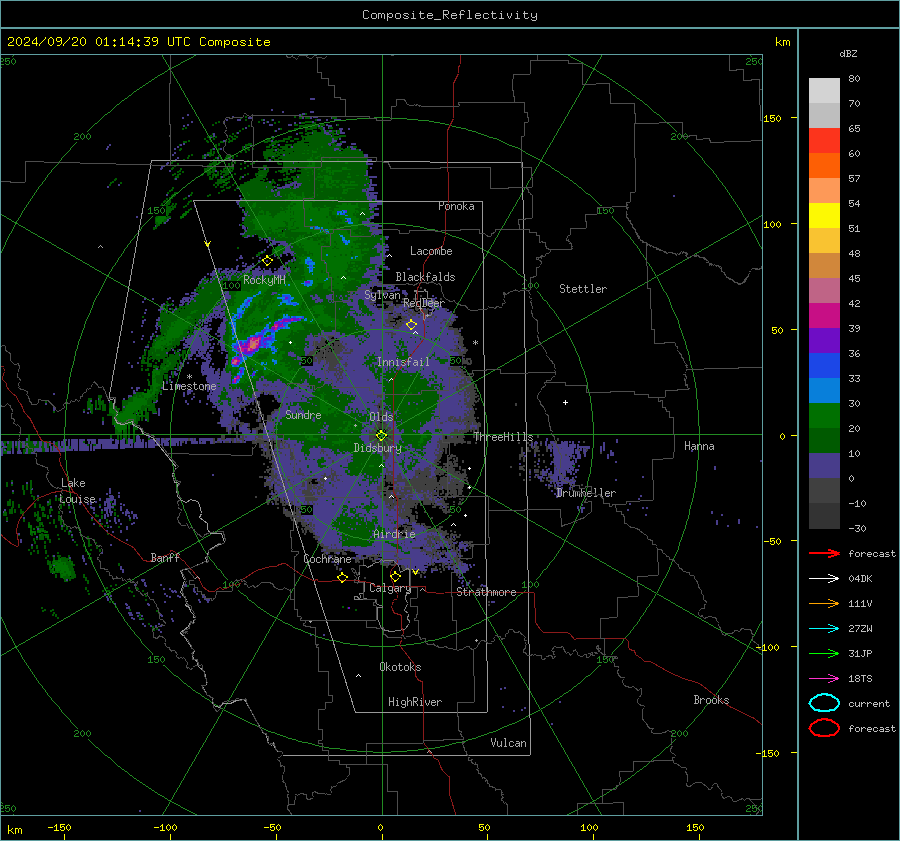Image resolution: width=900 pixels, height=841 pixels.
Task: Click the cyan current ellipse symbol
Action: click(x=824, y=703)
